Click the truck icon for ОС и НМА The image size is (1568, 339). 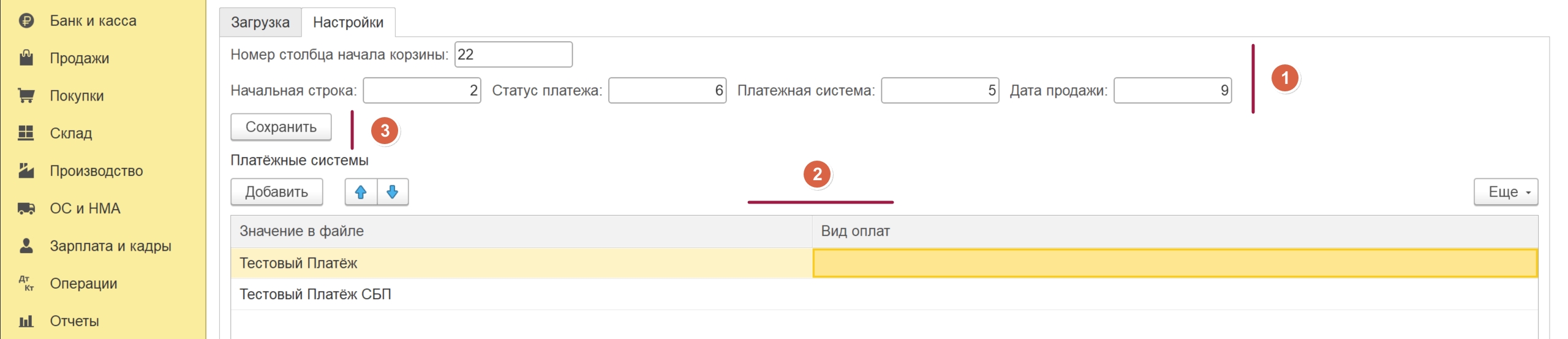(26, 208)
